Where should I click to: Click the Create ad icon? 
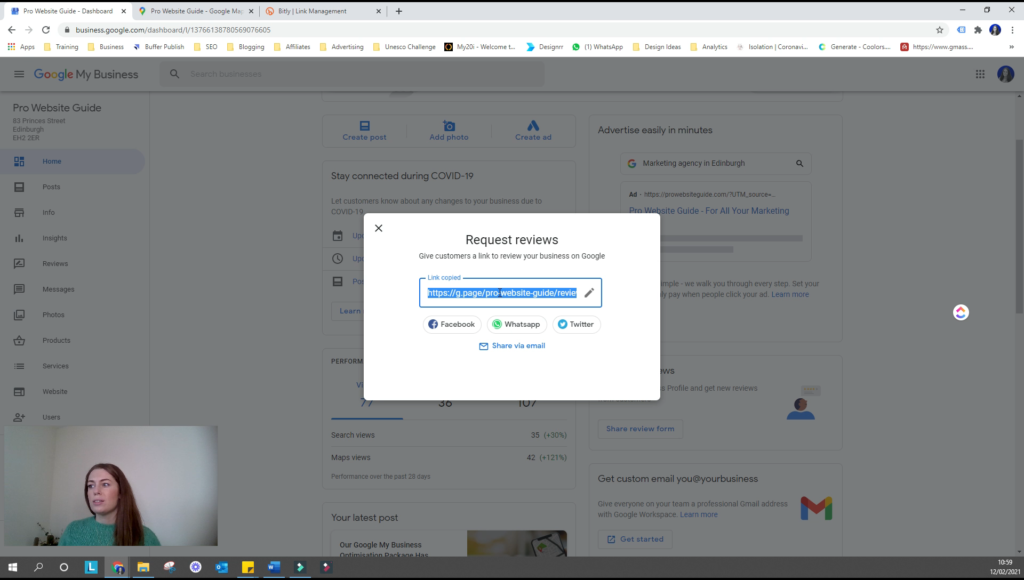coord(533,125)
